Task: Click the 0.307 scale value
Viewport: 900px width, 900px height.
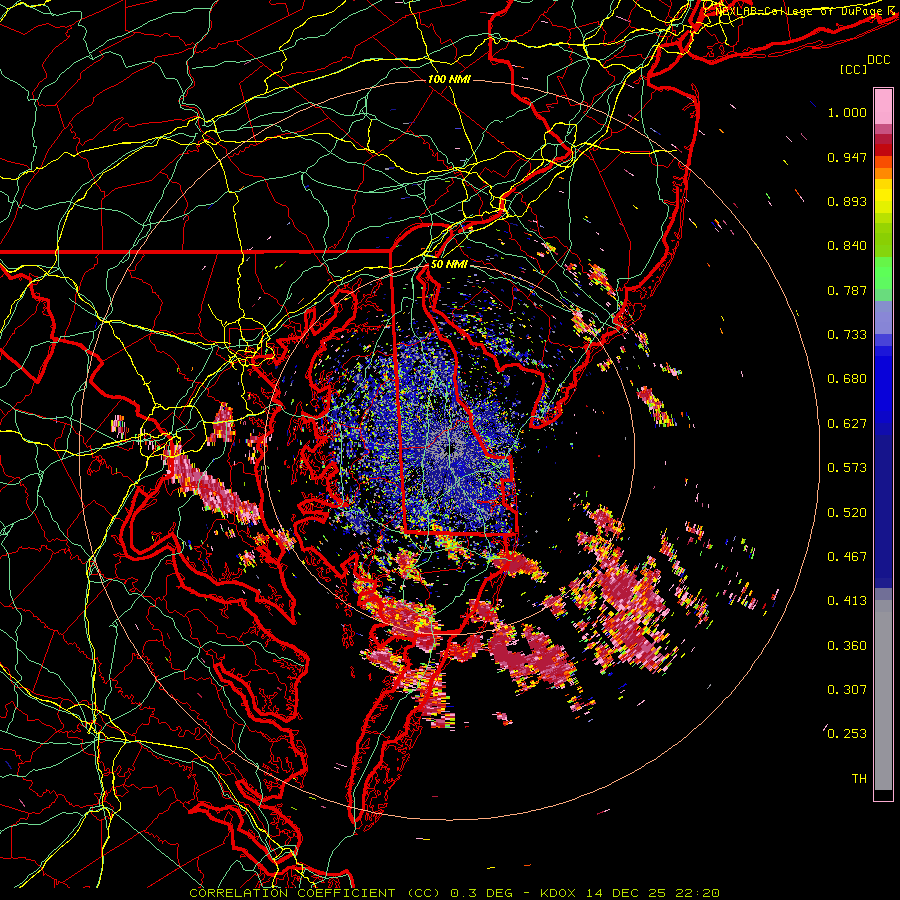Action: [847, 690]
